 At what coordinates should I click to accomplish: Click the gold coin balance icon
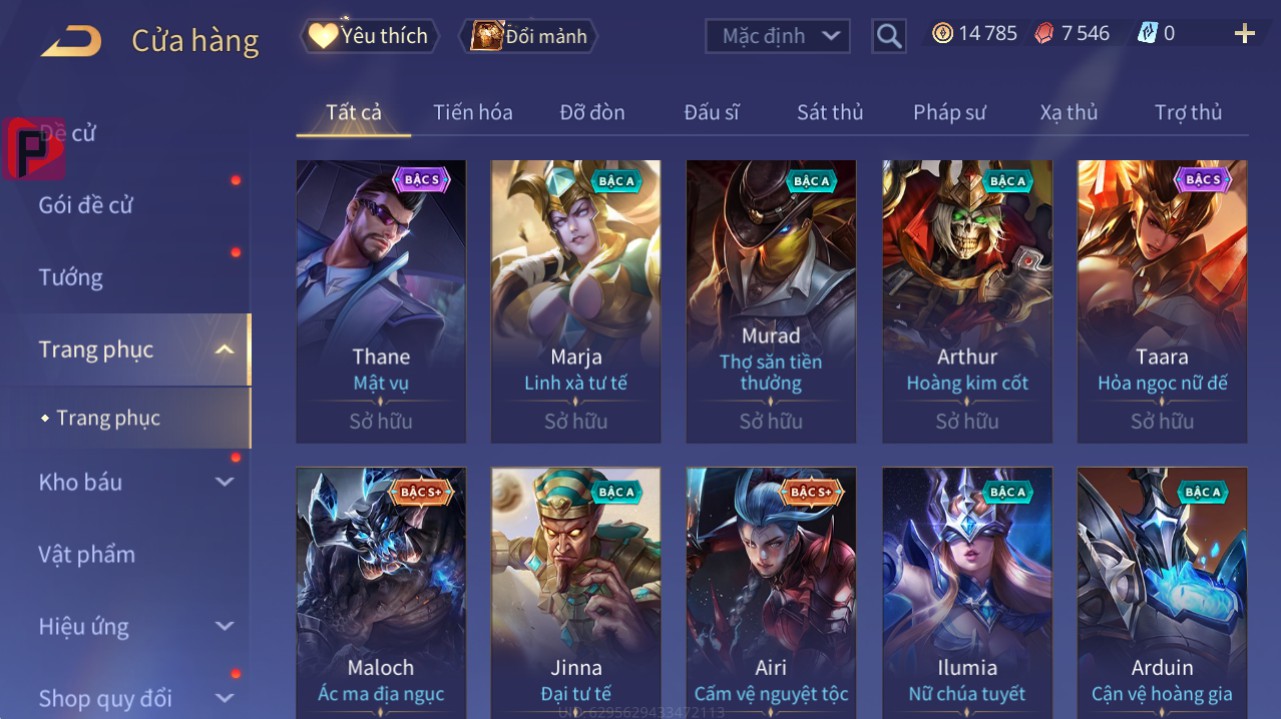click(942, 34)
